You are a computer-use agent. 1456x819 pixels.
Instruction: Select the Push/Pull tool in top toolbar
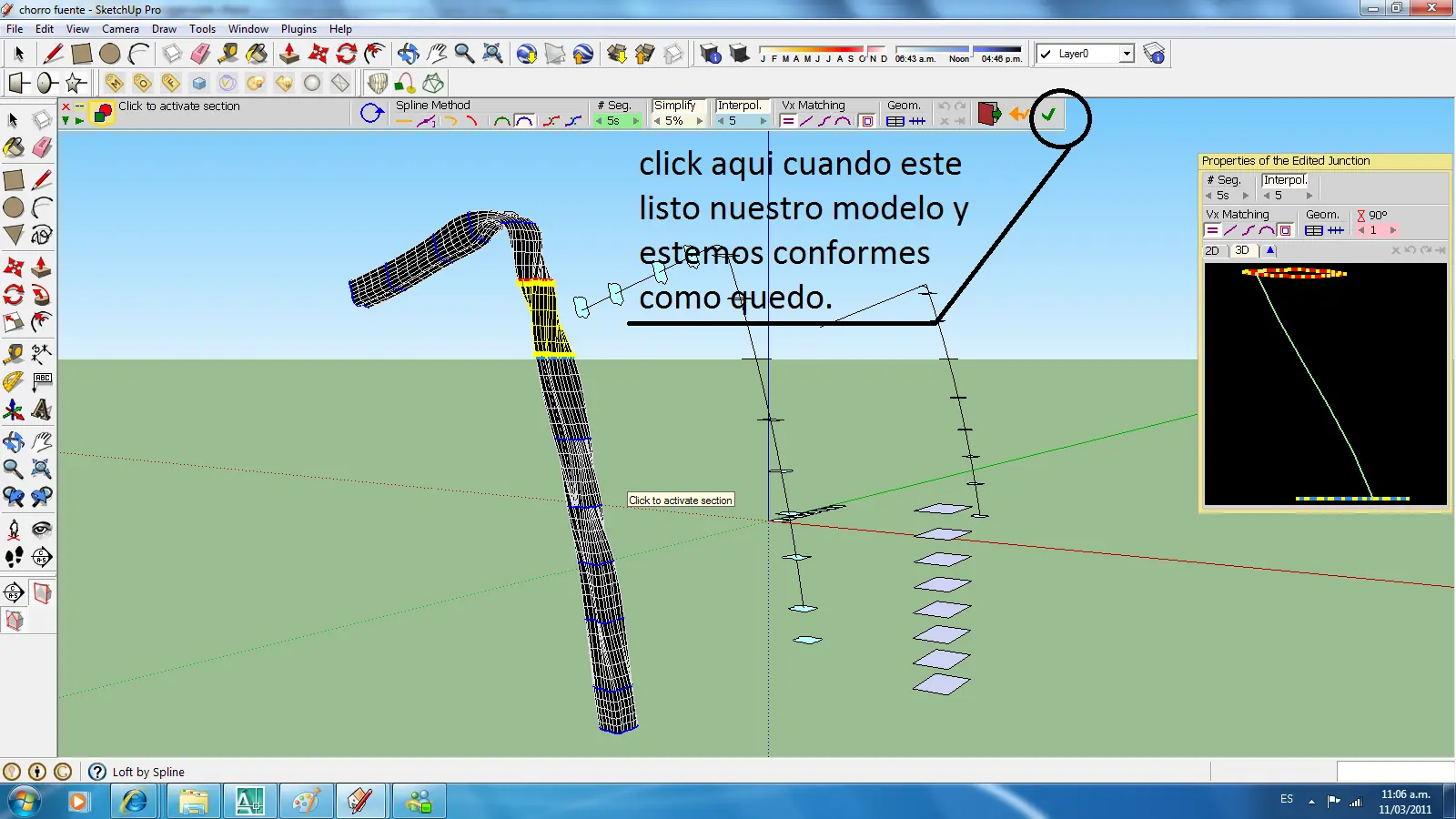tap(289, 54)
